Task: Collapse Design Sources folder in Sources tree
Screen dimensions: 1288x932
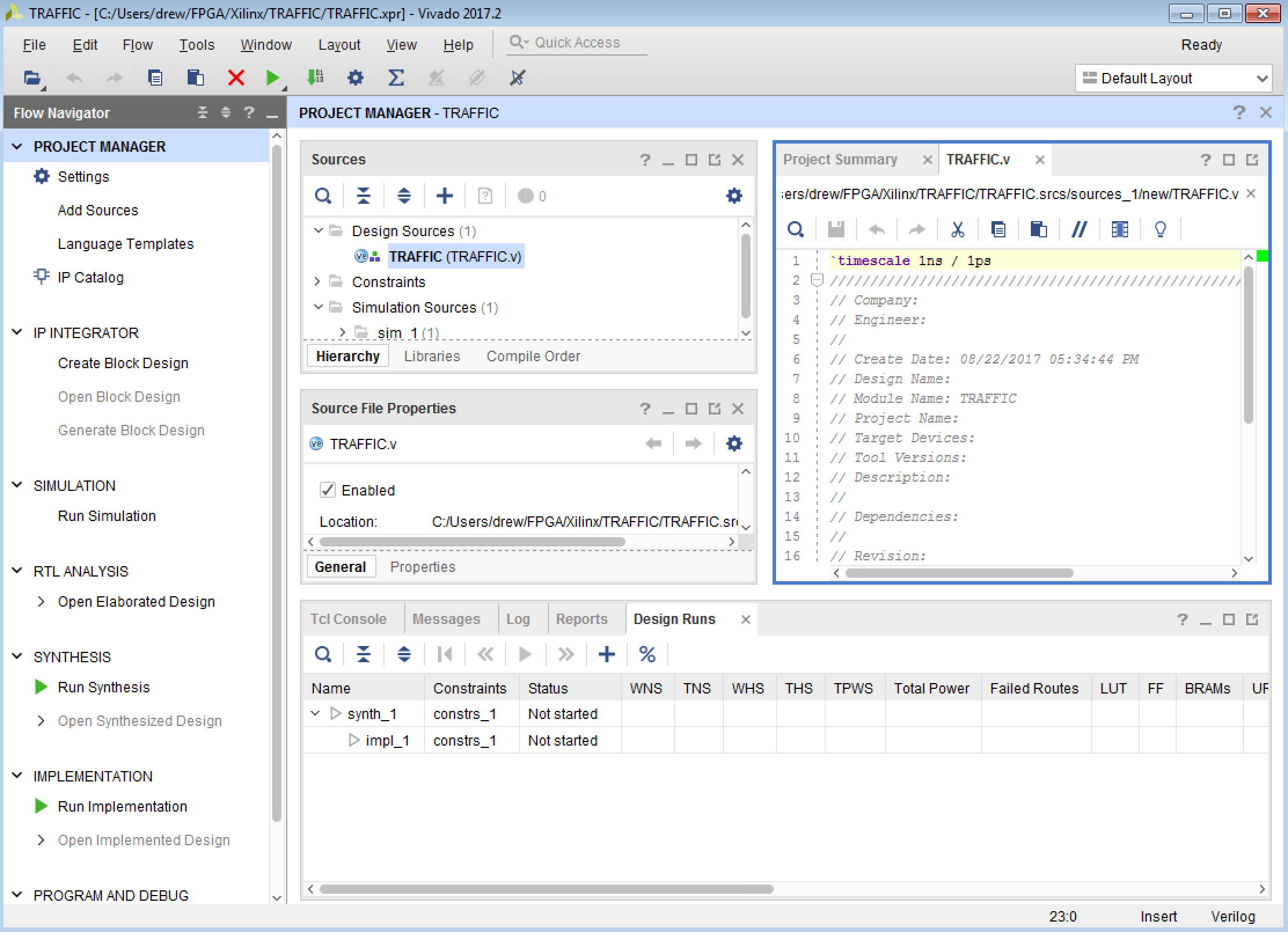Action: tap(318, 230)
